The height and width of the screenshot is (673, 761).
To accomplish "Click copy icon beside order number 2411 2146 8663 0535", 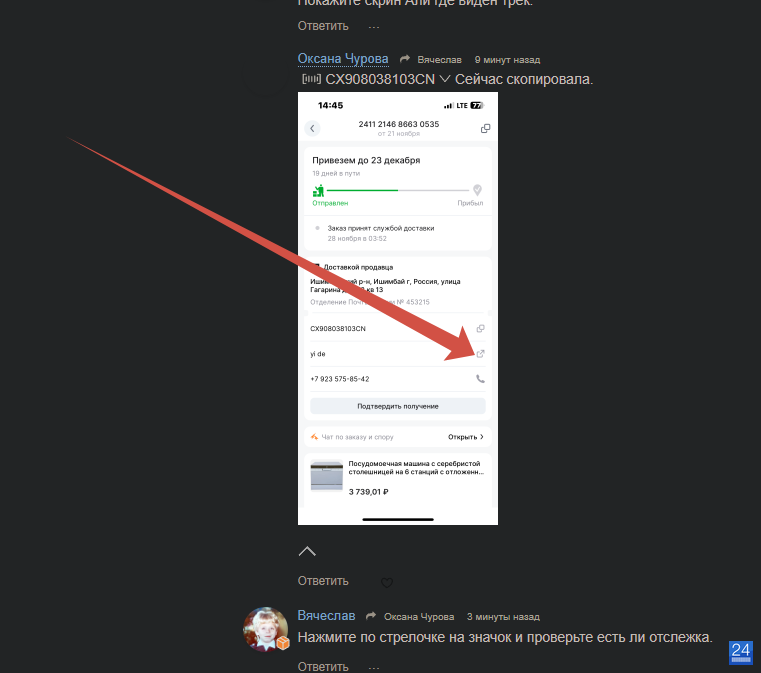I will [x=485, y=128].
